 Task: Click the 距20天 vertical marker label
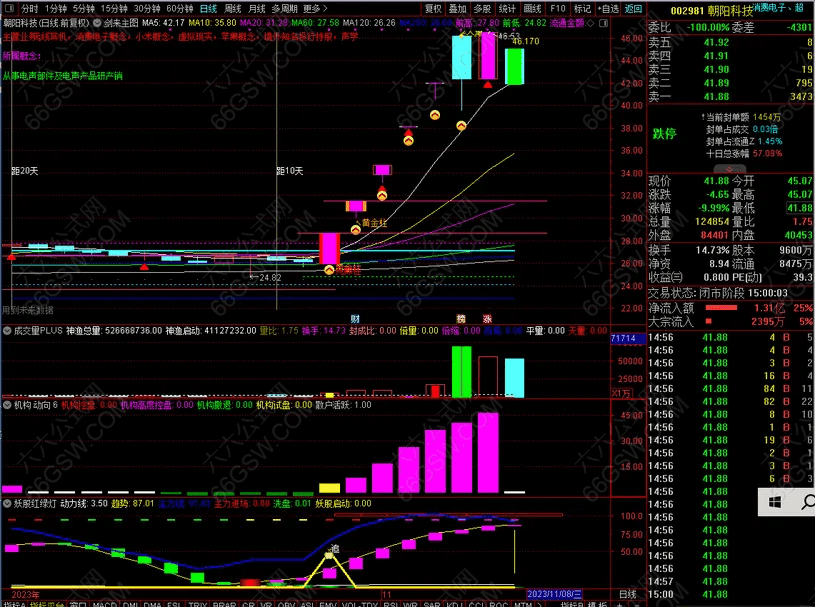tap(25, 171)
